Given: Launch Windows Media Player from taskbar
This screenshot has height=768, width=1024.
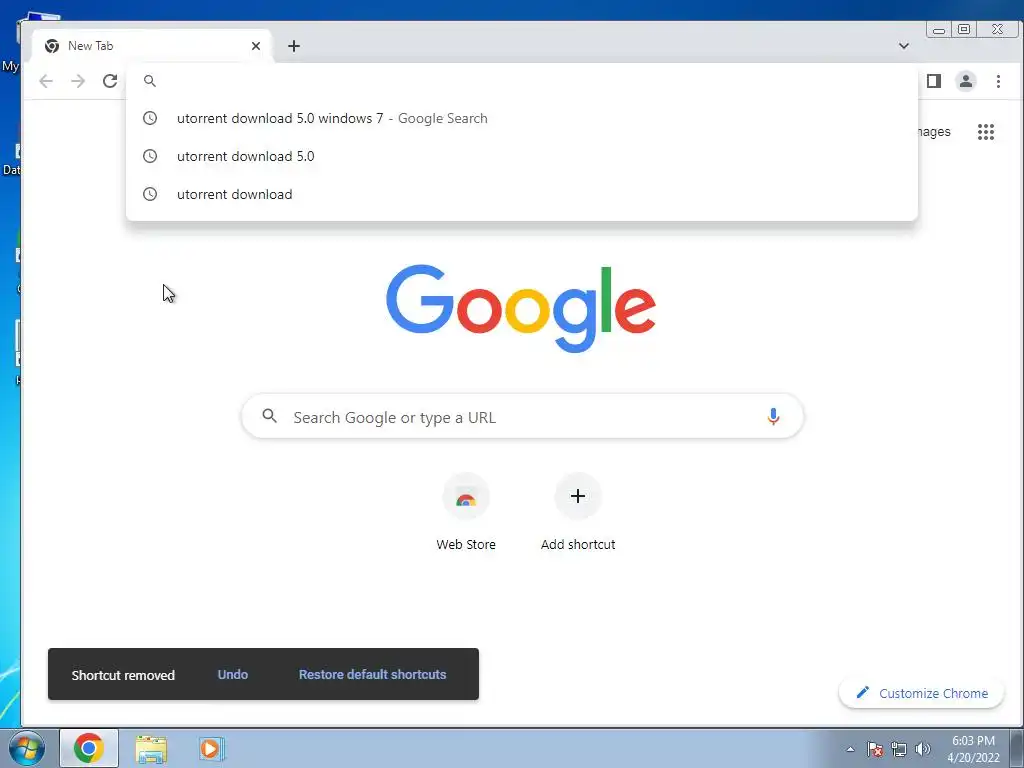Looking at the screenshot, I should click(x=211, y=749).
